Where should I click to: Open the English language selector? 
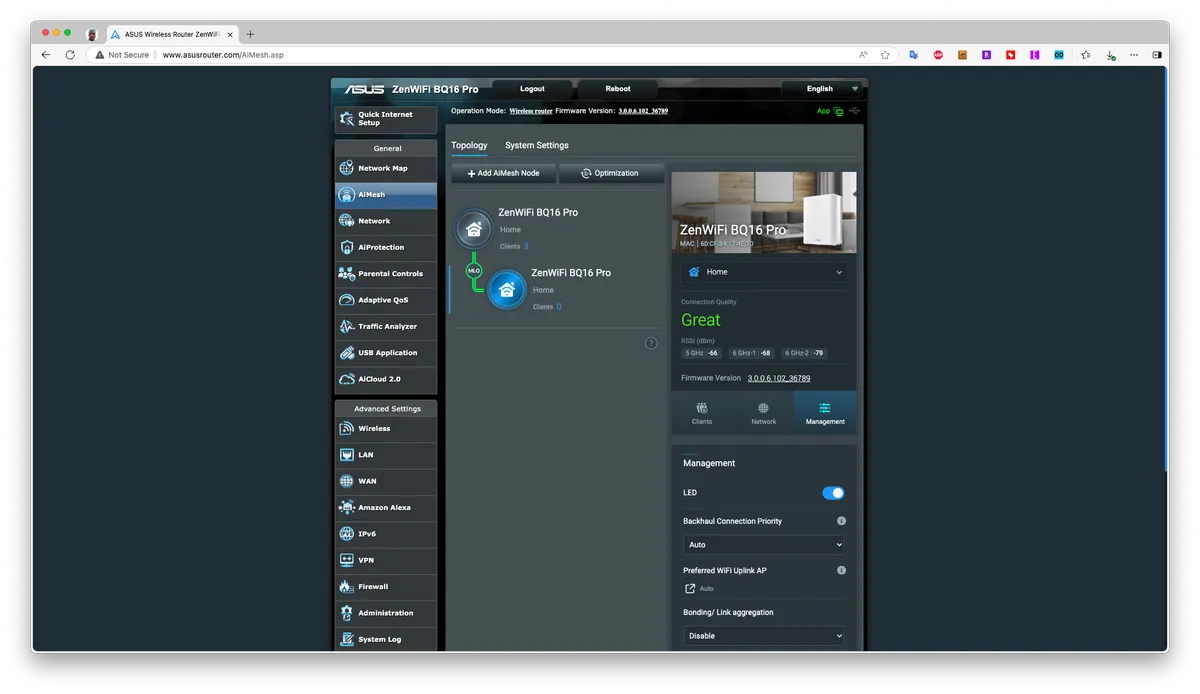tap(820, 89)
